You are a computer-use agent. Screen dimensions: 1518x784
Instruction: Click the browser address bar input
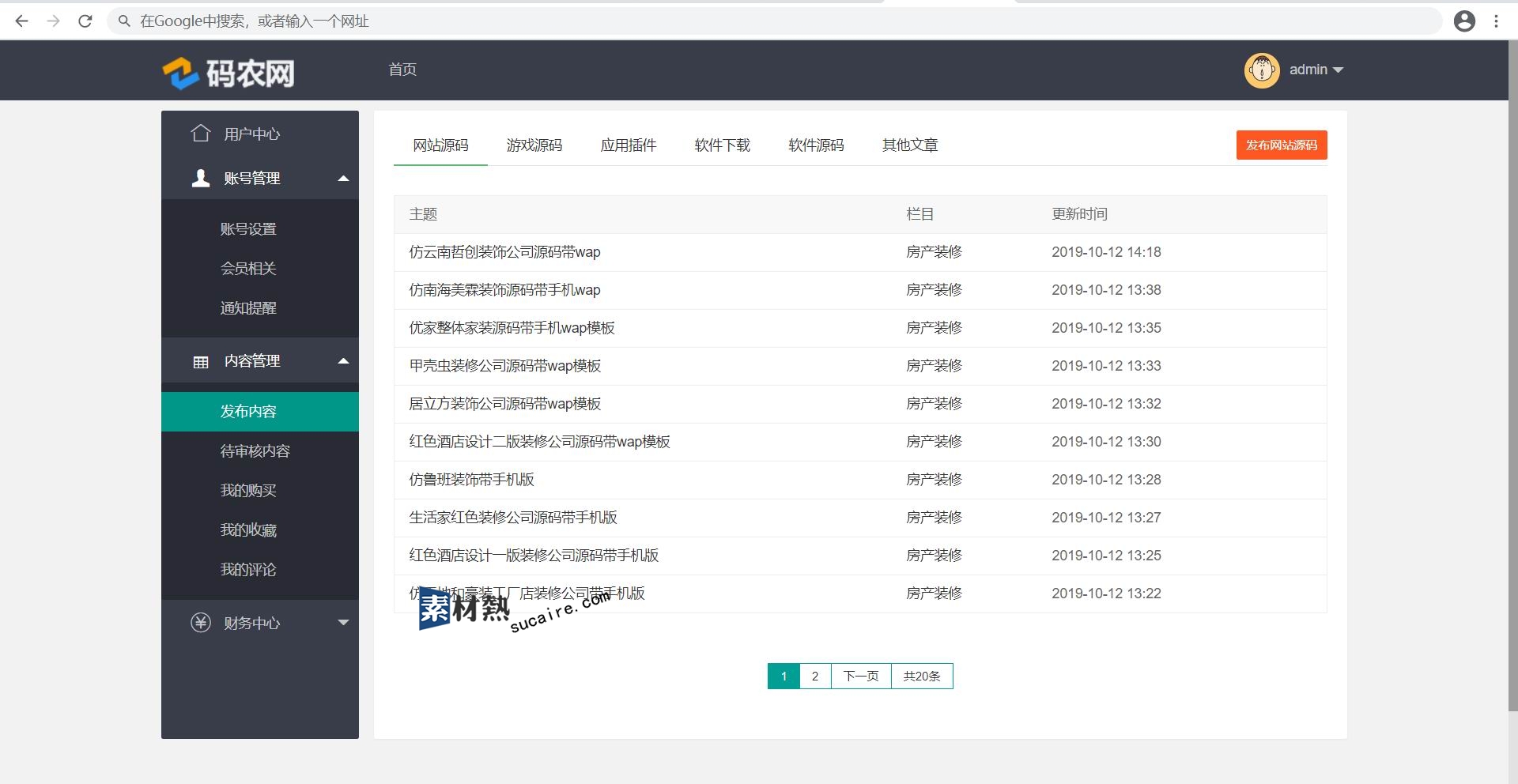(x=775, y=21)
